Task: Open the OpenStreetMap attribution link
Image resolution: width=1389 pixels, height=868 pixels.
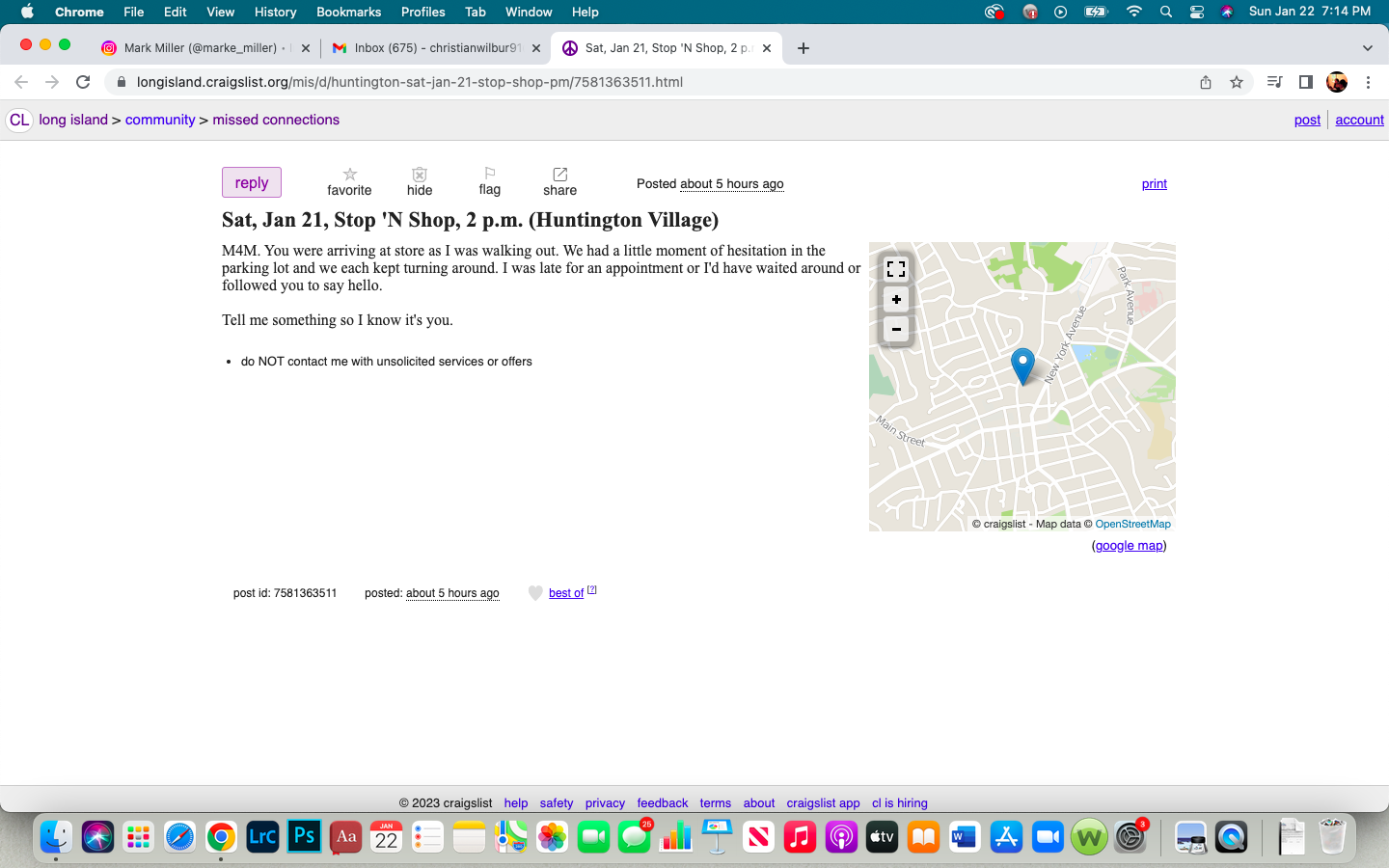Action: (x=1132, y=524)
